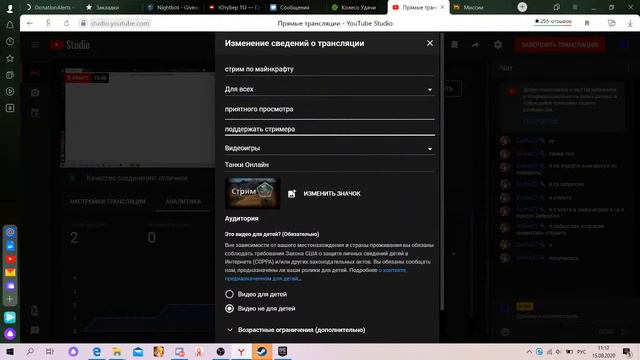Image resolution: width=640 pixels, height=360 pixels.
Task: Switch to the DonationAlerts browser tab
Action: (49, 7)
